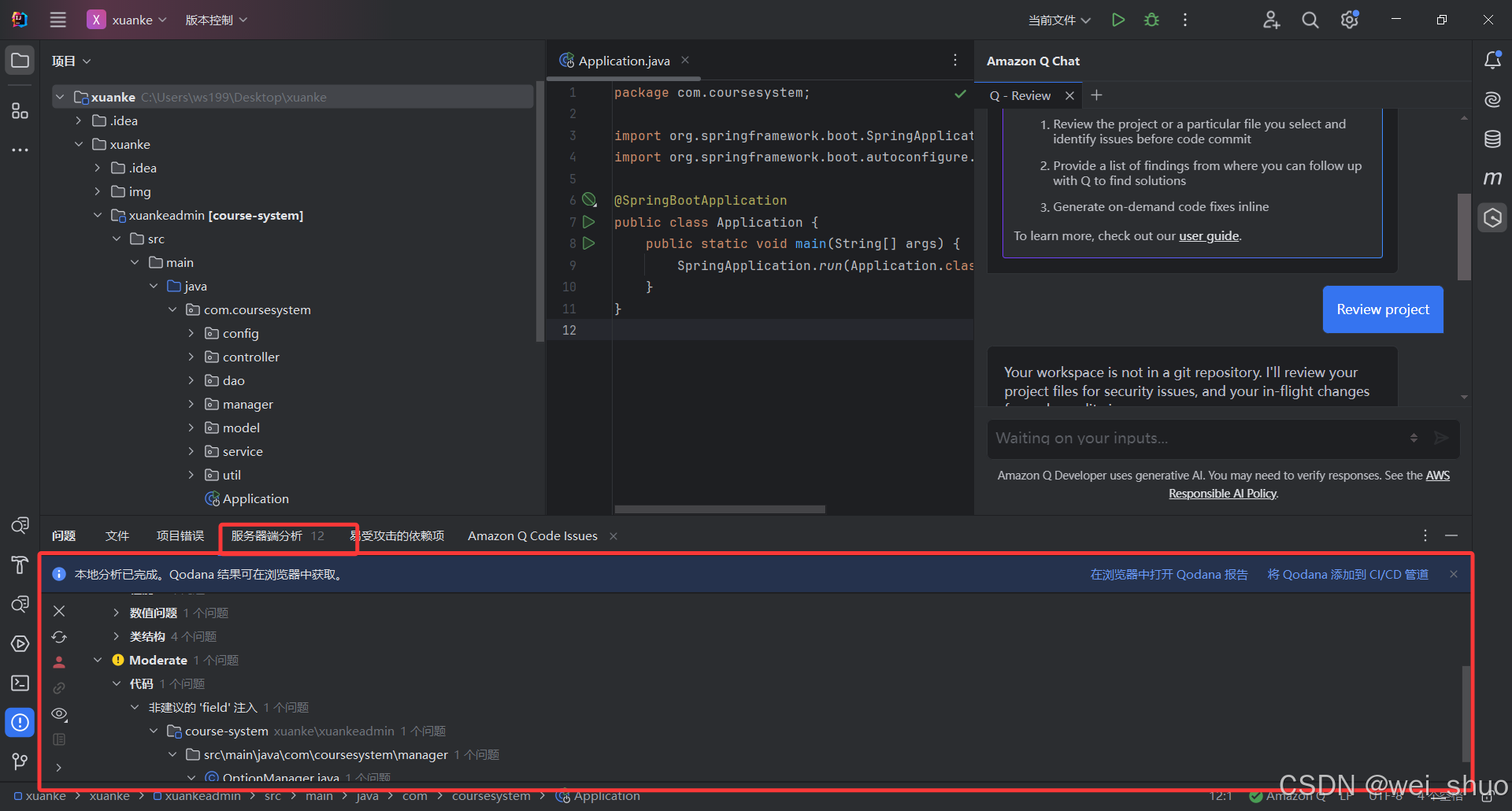This screenshot has width=1512, height=811.
Task: Open the 项目 view dropdown
Action: 71,61
